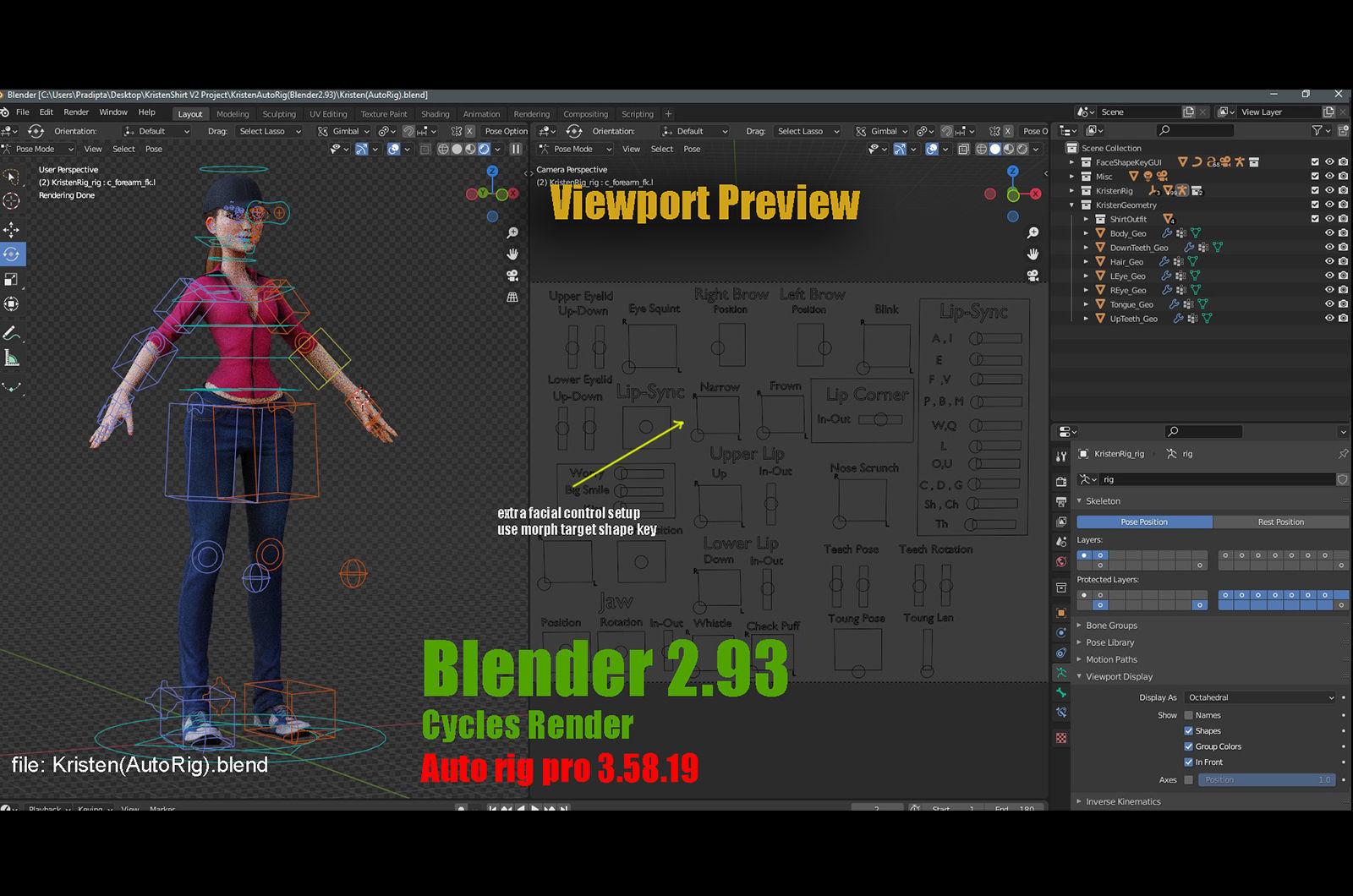Viewport: 1353px width, 896px height.
Task: Open the Bone properties tab
Action: 1061,692
